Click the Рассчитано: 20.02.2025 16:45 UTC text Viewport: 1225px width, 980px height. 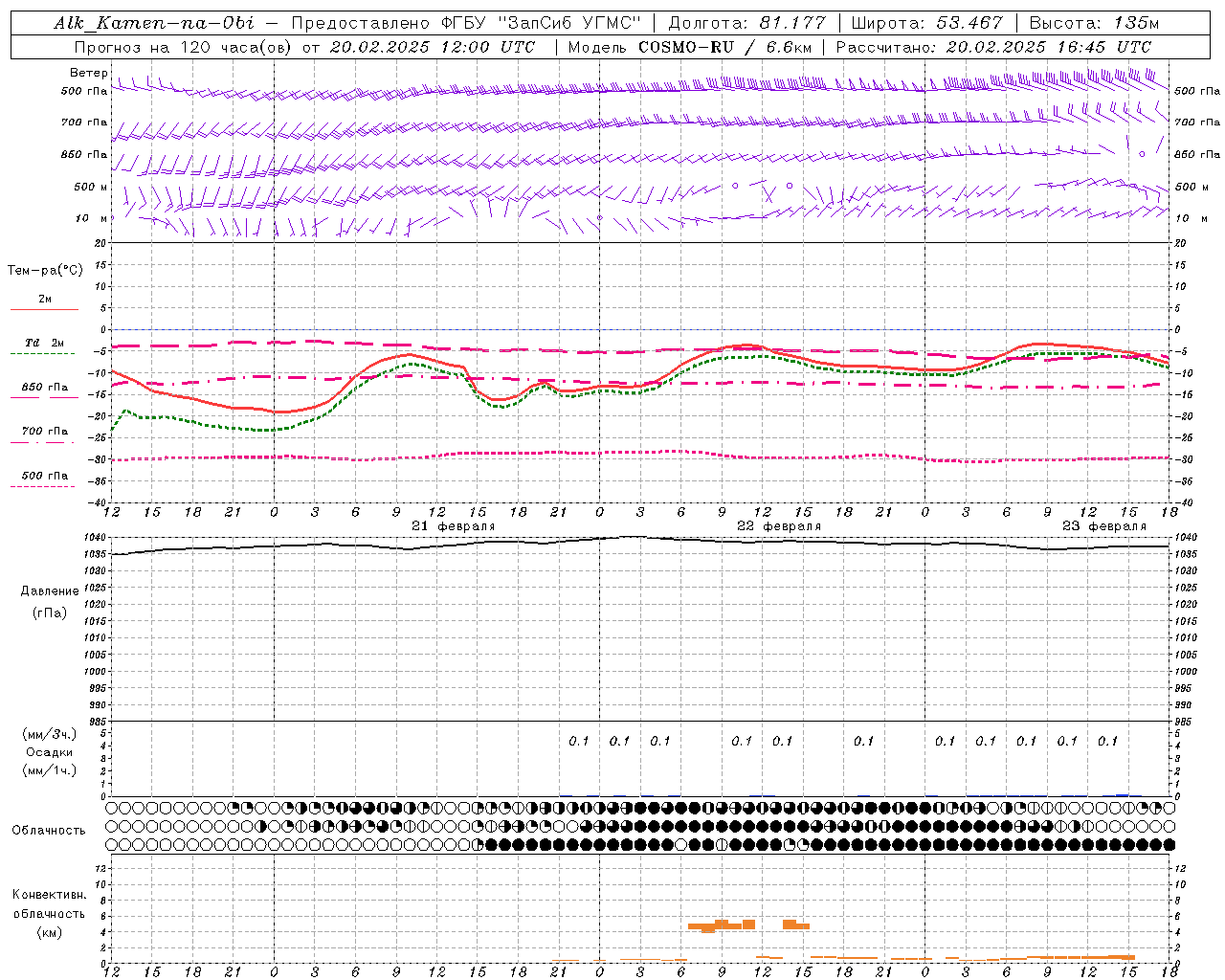[993, 47]
